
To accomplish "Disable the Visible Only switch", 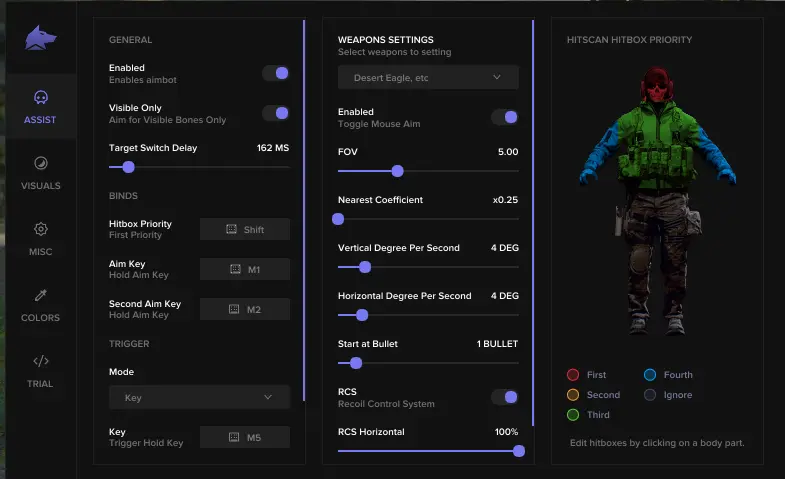I will [x=275, y=113].
